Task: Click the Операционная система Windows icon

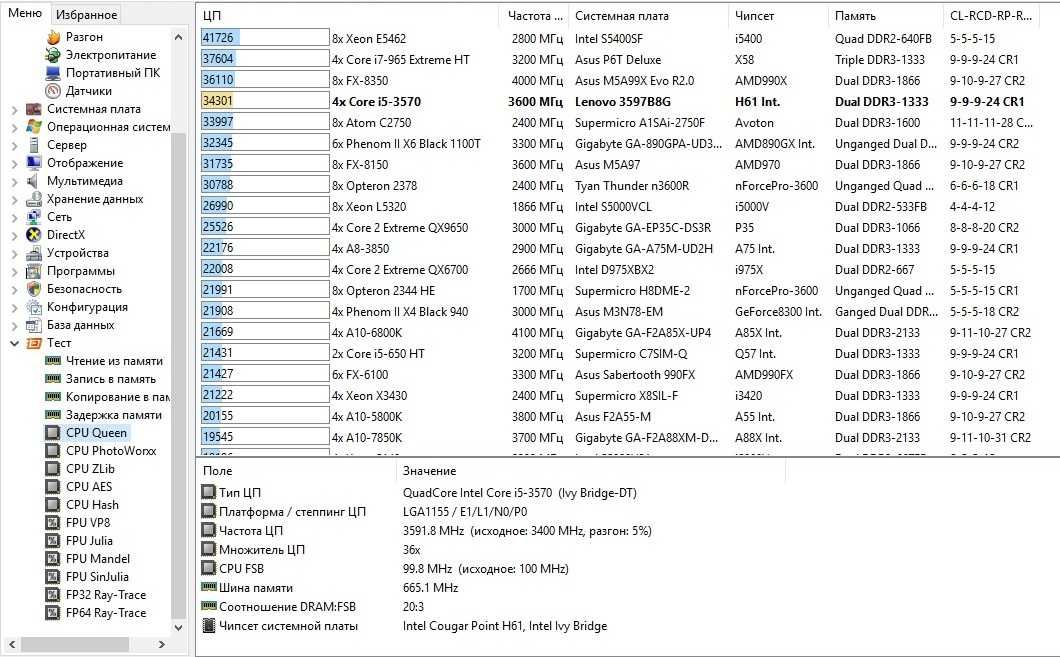Action: [34, 127]
